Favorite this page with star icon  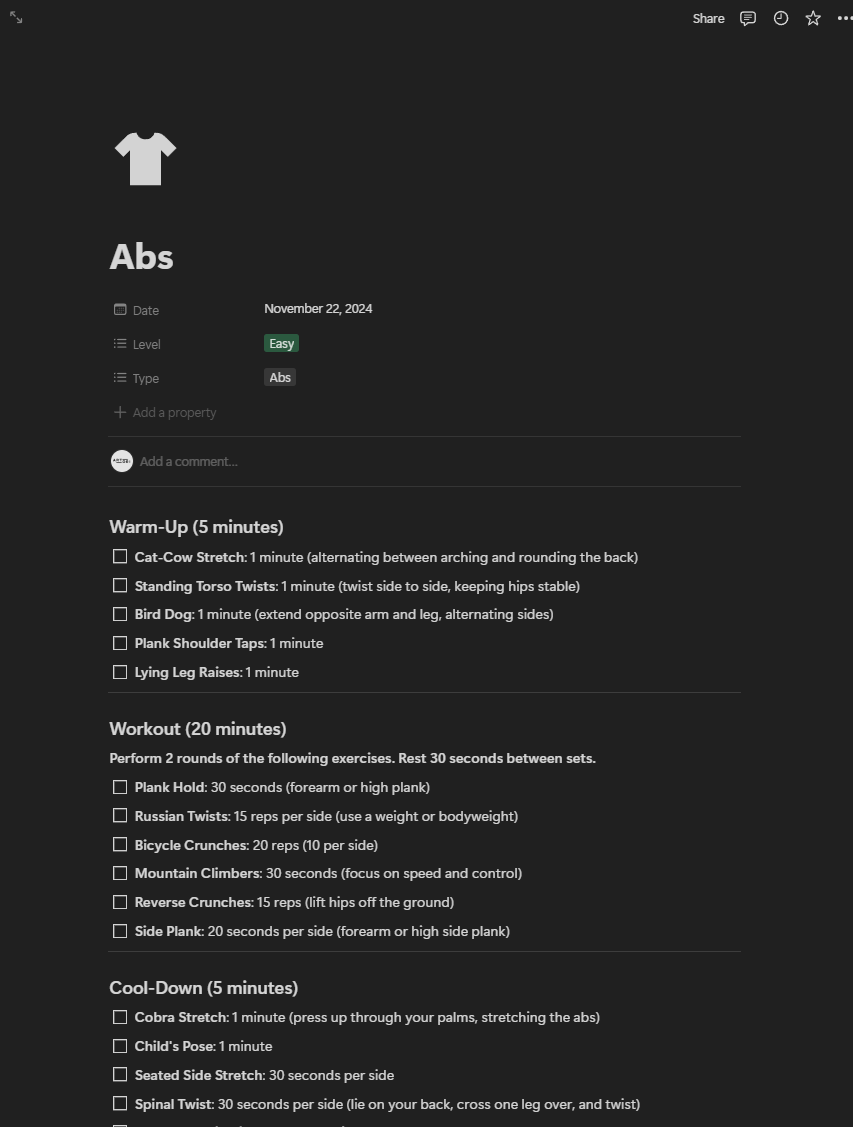813,18
